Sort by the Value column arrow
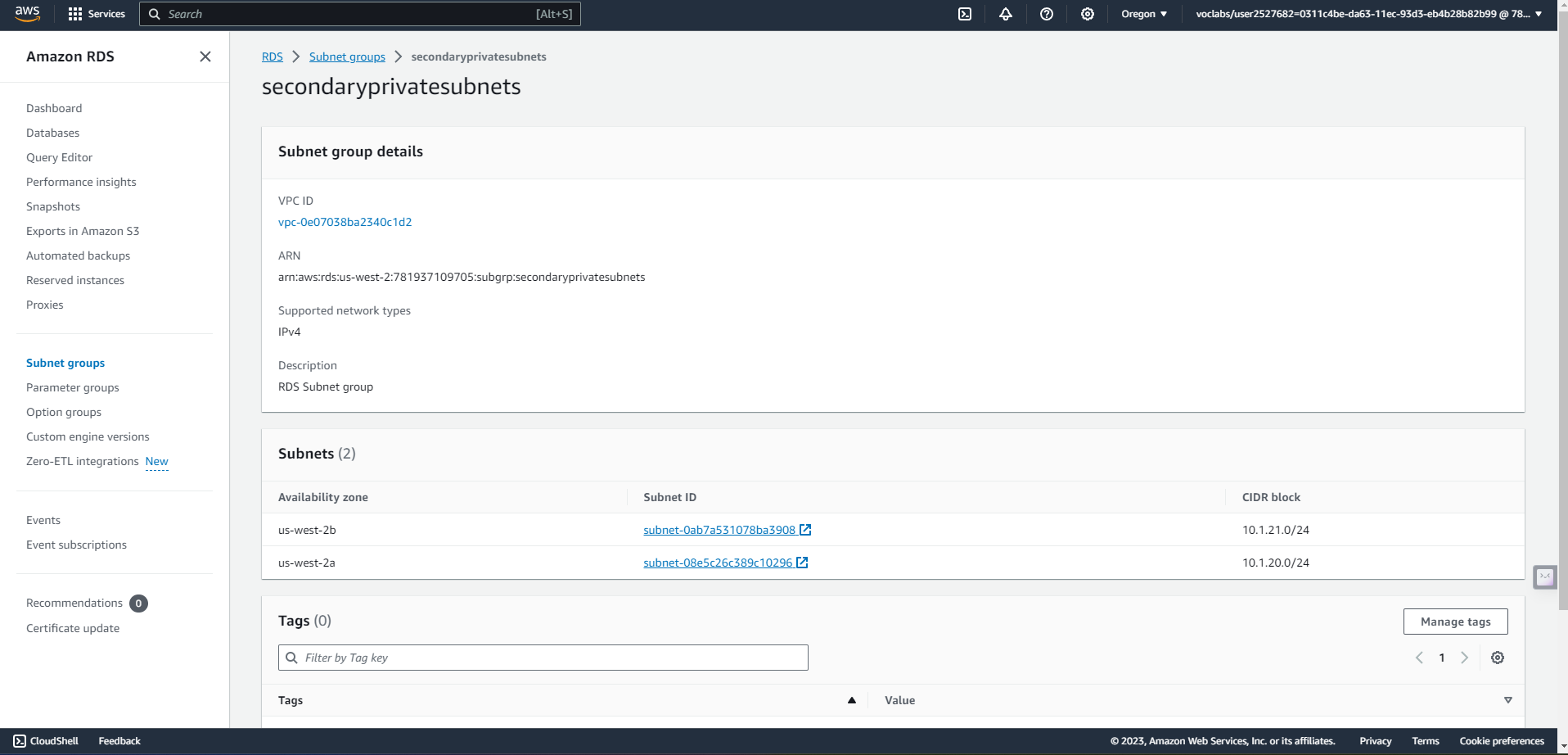 [x=1507, y=700]
